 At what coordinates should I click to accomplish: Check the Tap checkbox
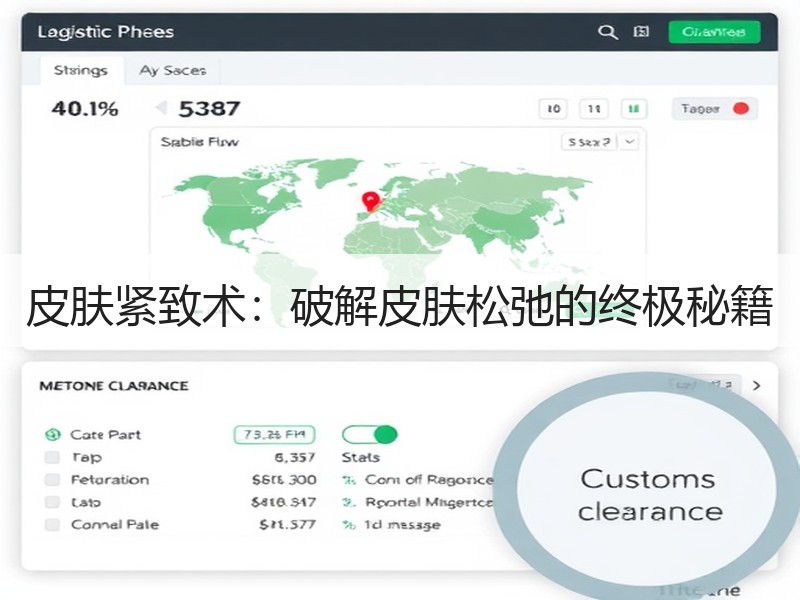click(52, 457)
